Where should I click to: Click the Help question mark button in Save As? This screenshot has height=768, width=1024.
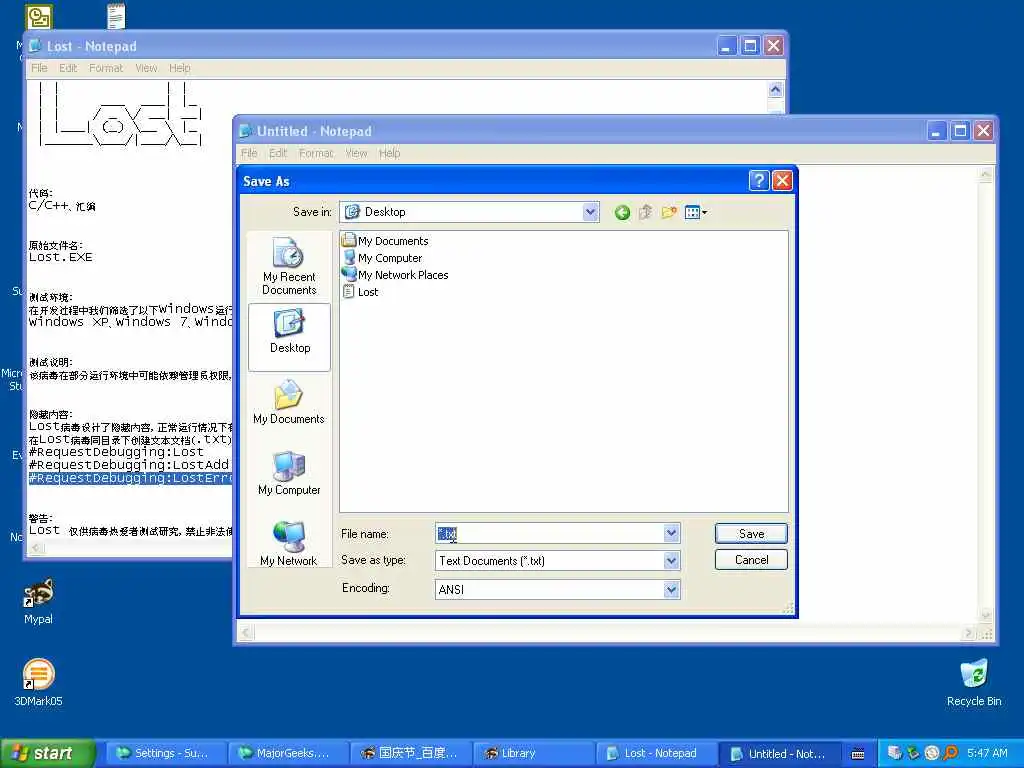tap(759, 180)
